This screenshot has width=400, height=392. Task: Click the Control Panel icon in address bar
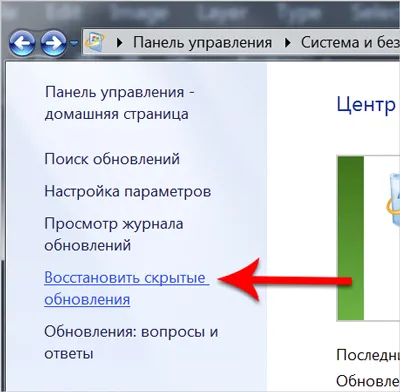pos(95,42)
